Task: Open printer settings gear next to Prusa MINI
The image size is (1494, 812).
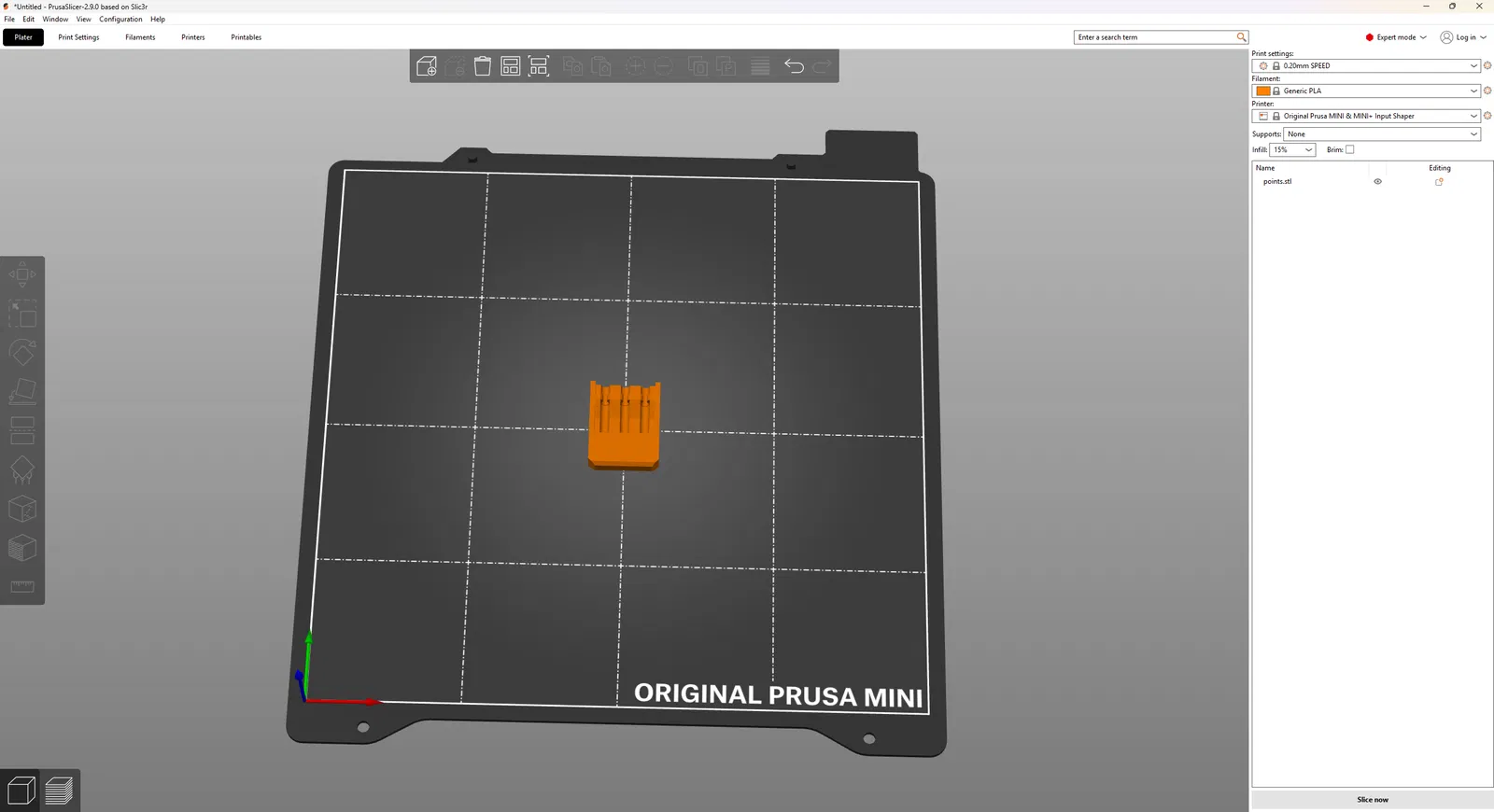Action: pyautogui.click(x=1487, y=116)
